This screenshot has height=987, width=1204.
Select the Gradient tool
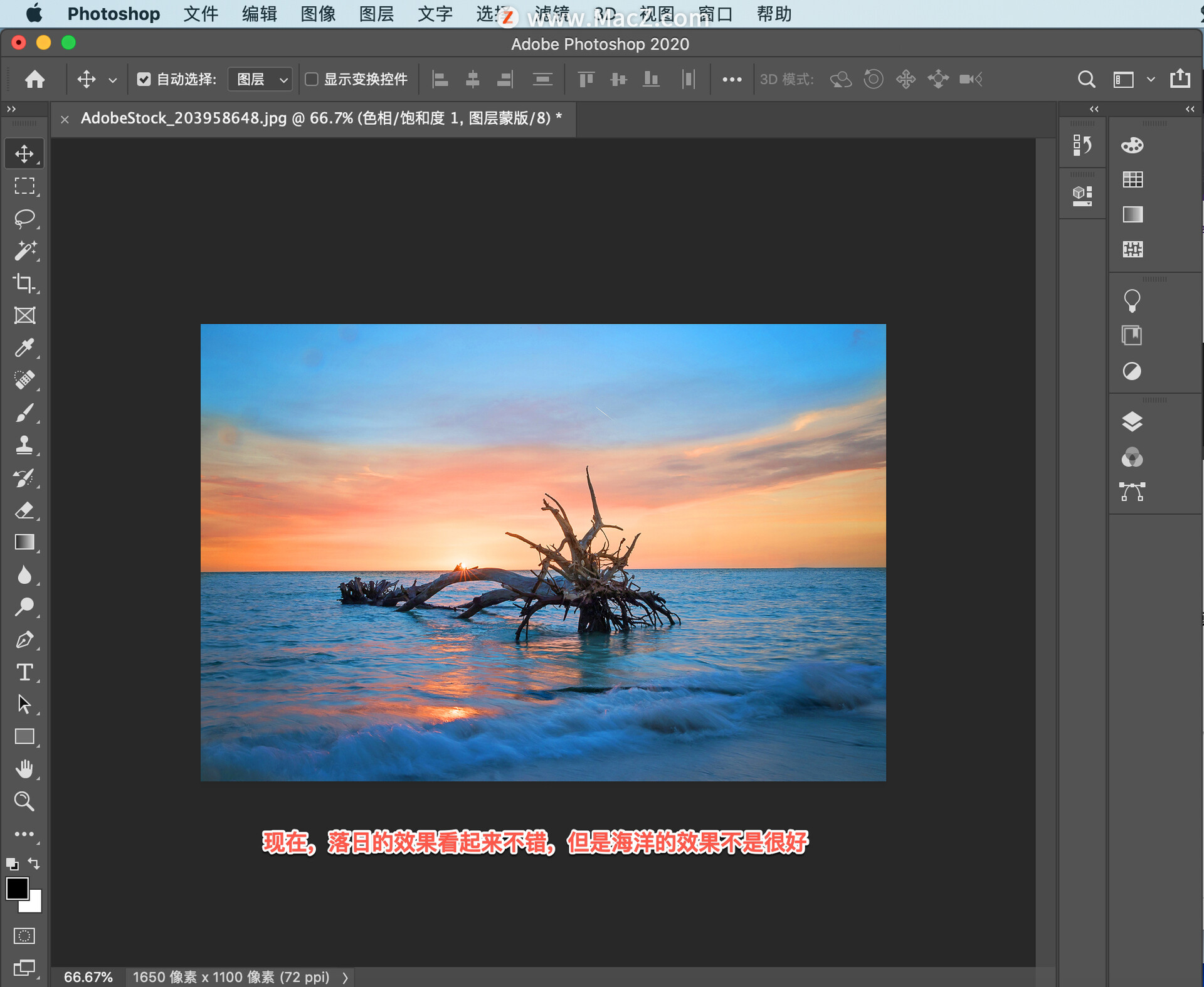[x=24, y=542]
